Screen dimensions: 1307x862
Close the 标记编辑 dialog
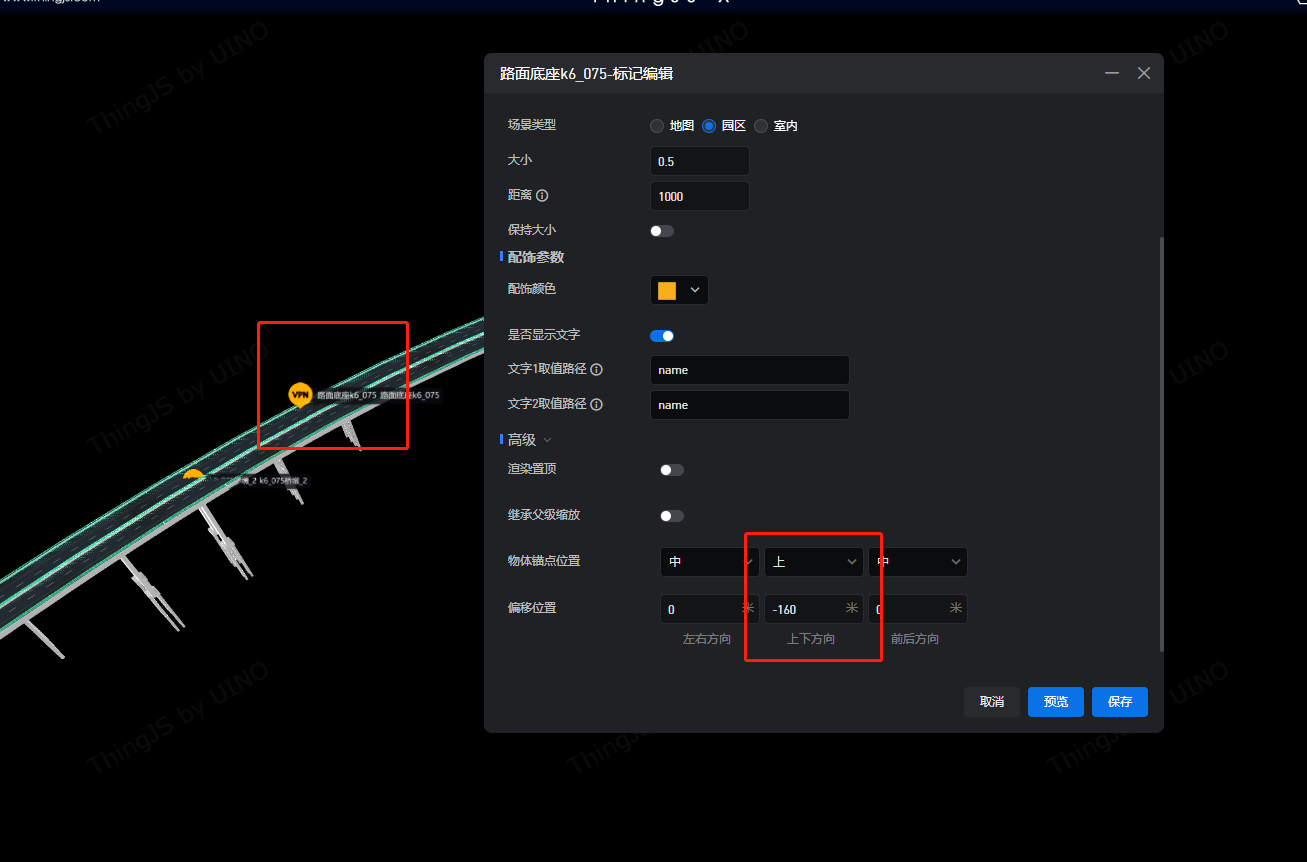1144,74
